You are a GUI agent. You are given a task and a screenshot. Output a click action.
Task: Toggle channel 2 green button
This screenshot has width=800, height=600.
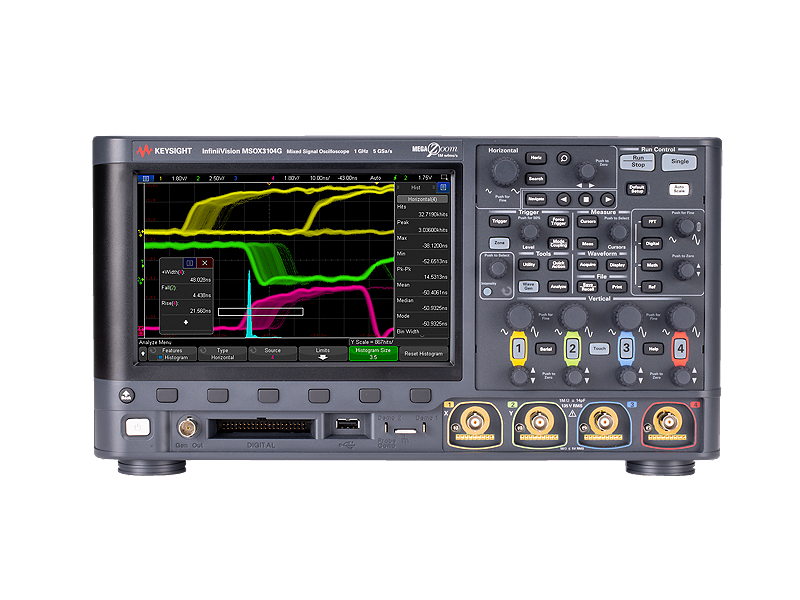click(x=573, y=348)
